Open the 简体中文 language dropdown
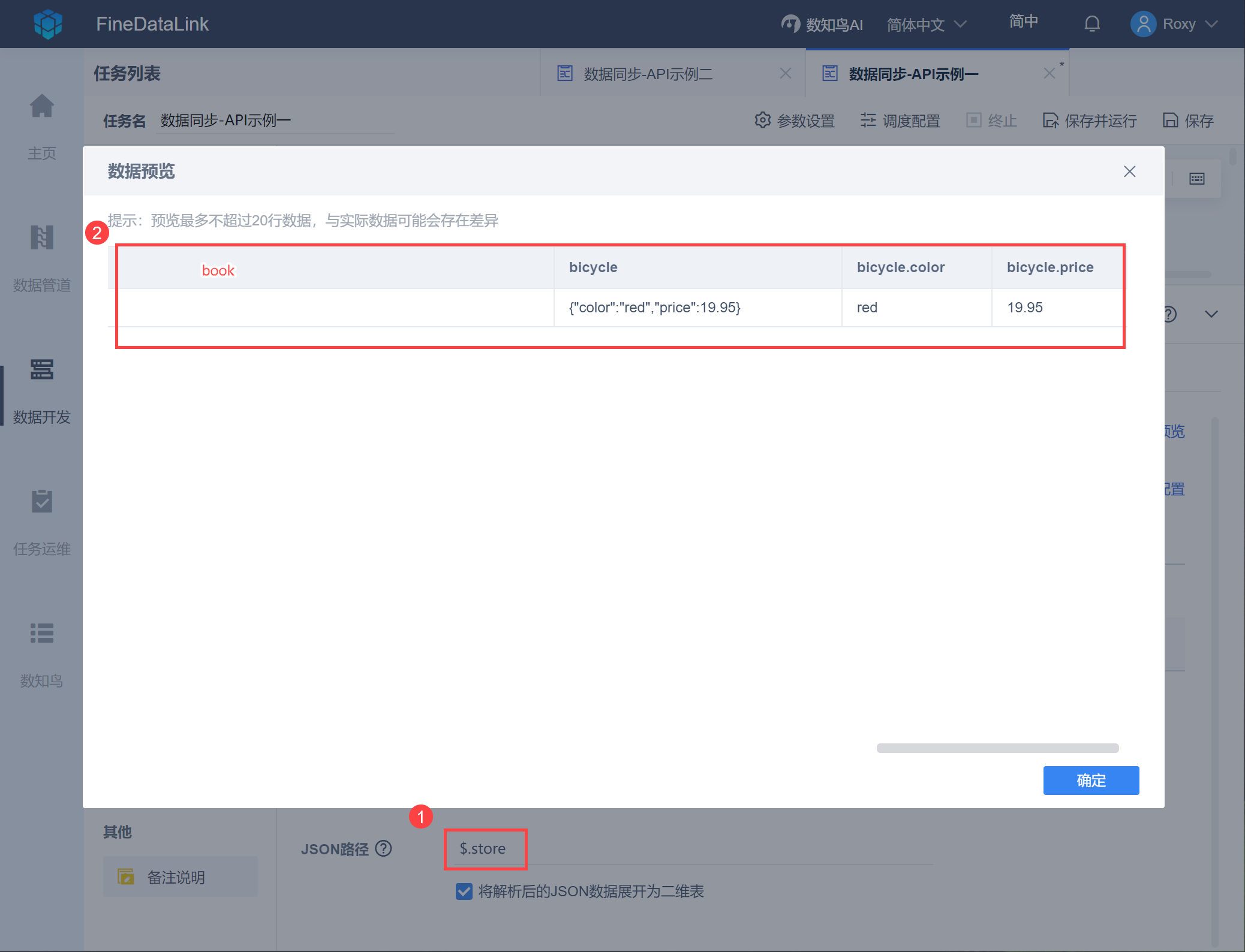Screen dimensions: 1245x952 click(916, 24)
